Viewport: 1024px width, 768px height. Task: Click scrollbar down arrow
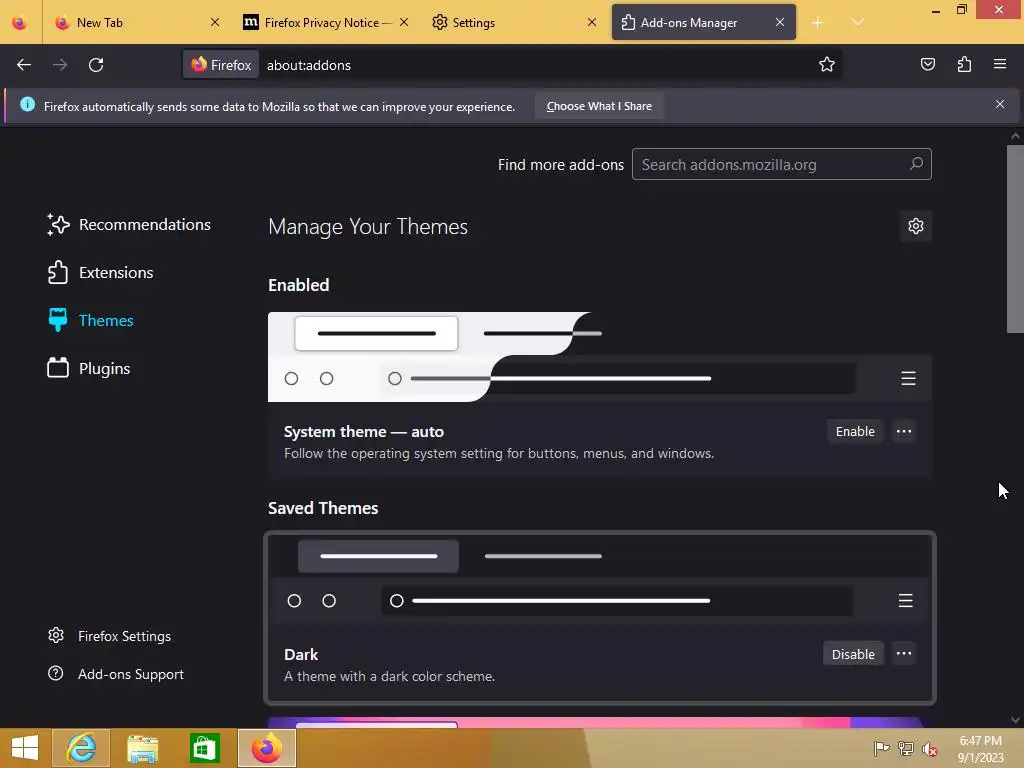tap(1015, 720)
